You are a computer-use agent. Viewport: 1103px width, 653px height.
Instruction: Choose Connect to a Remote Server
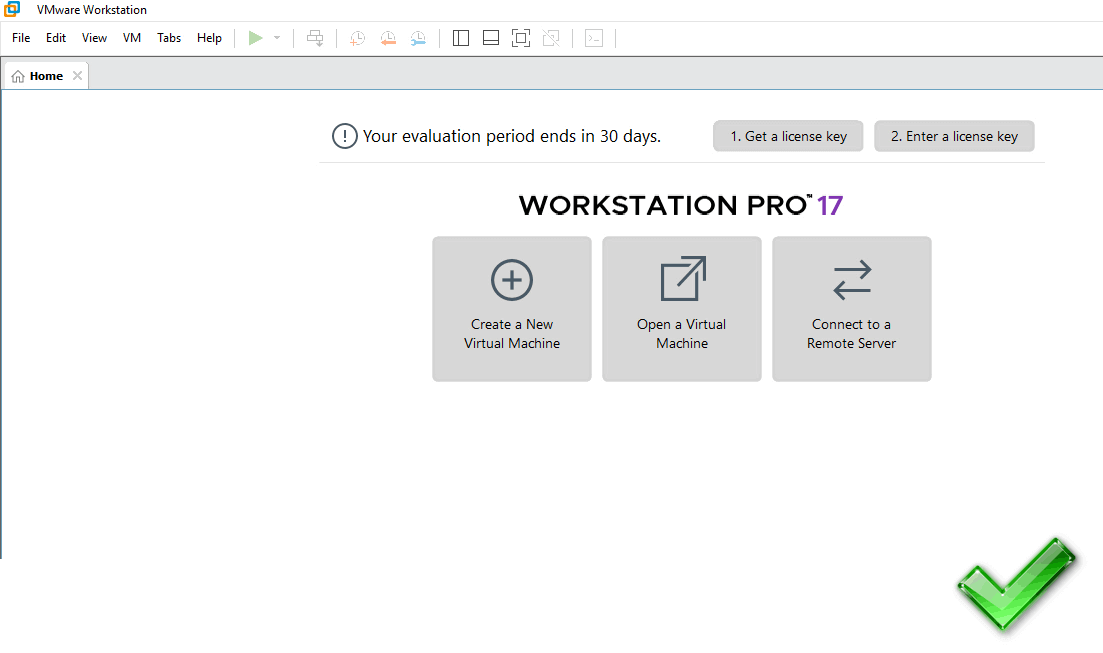851,308
